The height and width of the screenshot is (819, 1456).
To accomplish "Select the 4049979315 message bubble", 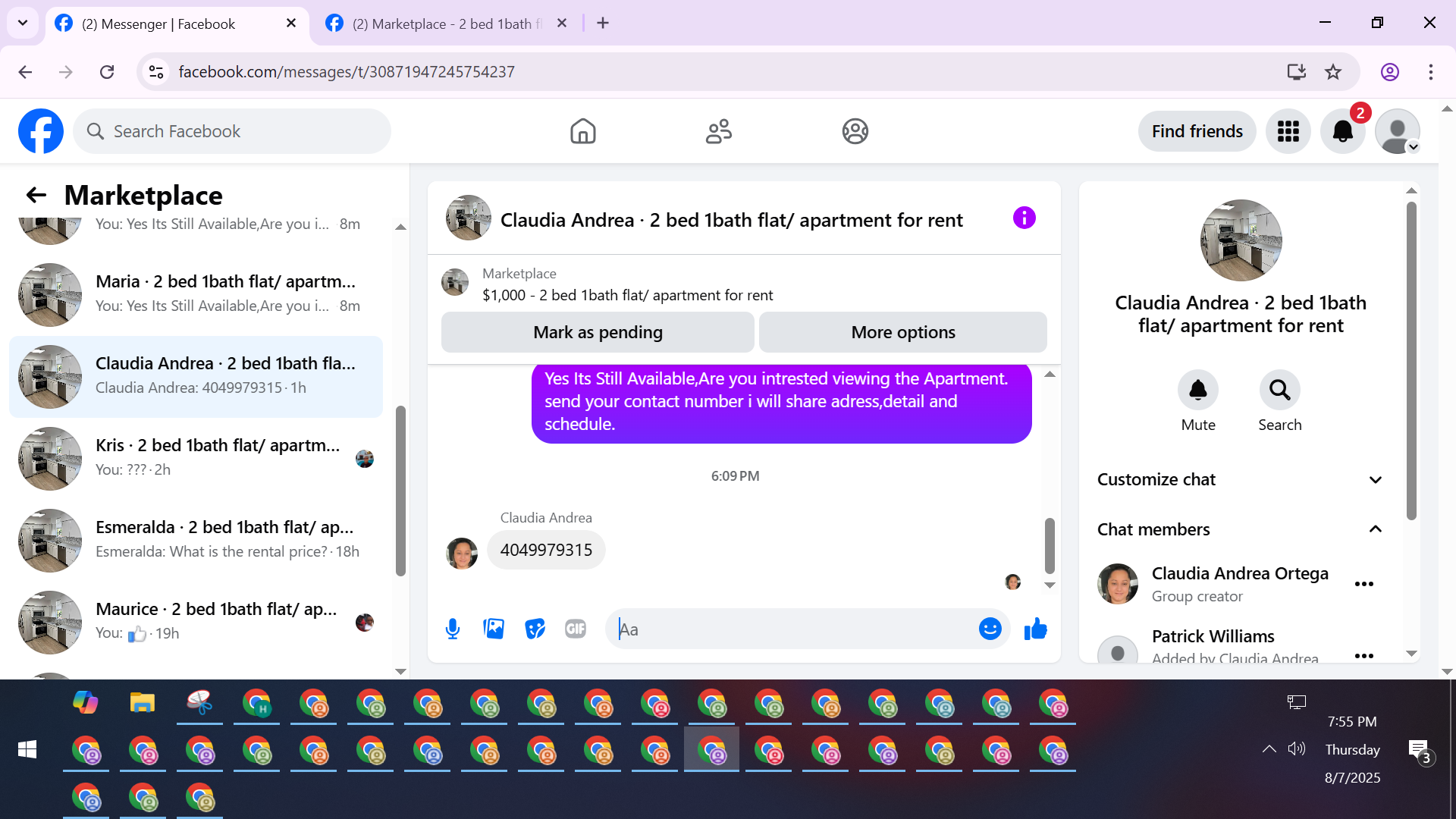I will [x=546, y=550].
